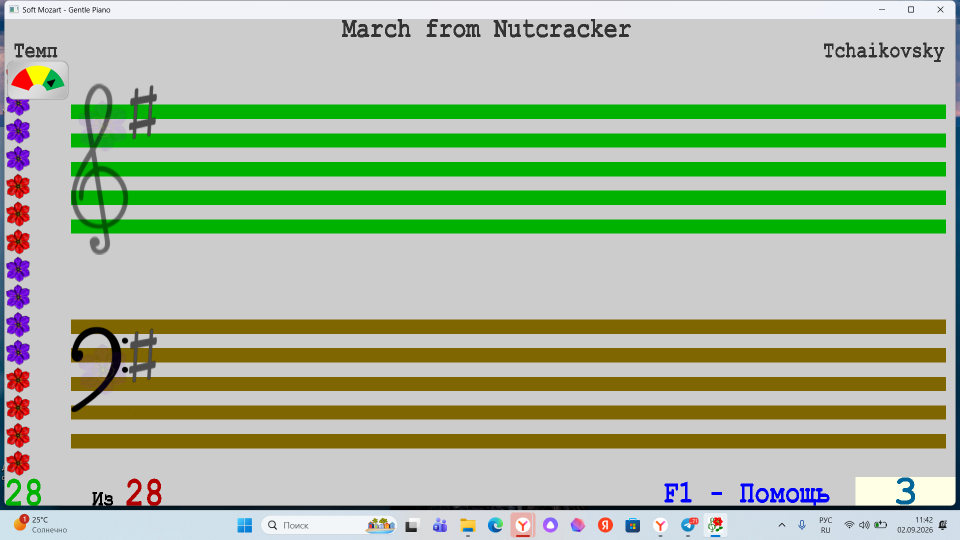960x540 pixels.
Task: Click the Поиск search field in the taskbar
Action: click(x=329, y=525)
